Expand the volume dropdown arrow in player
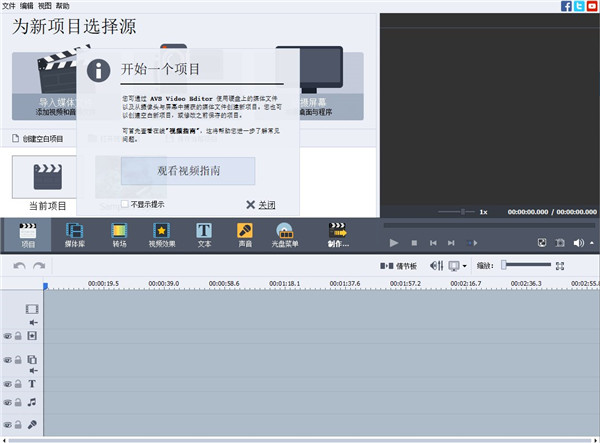The height and width of the screenshot is (443, 600). point(591,242)
